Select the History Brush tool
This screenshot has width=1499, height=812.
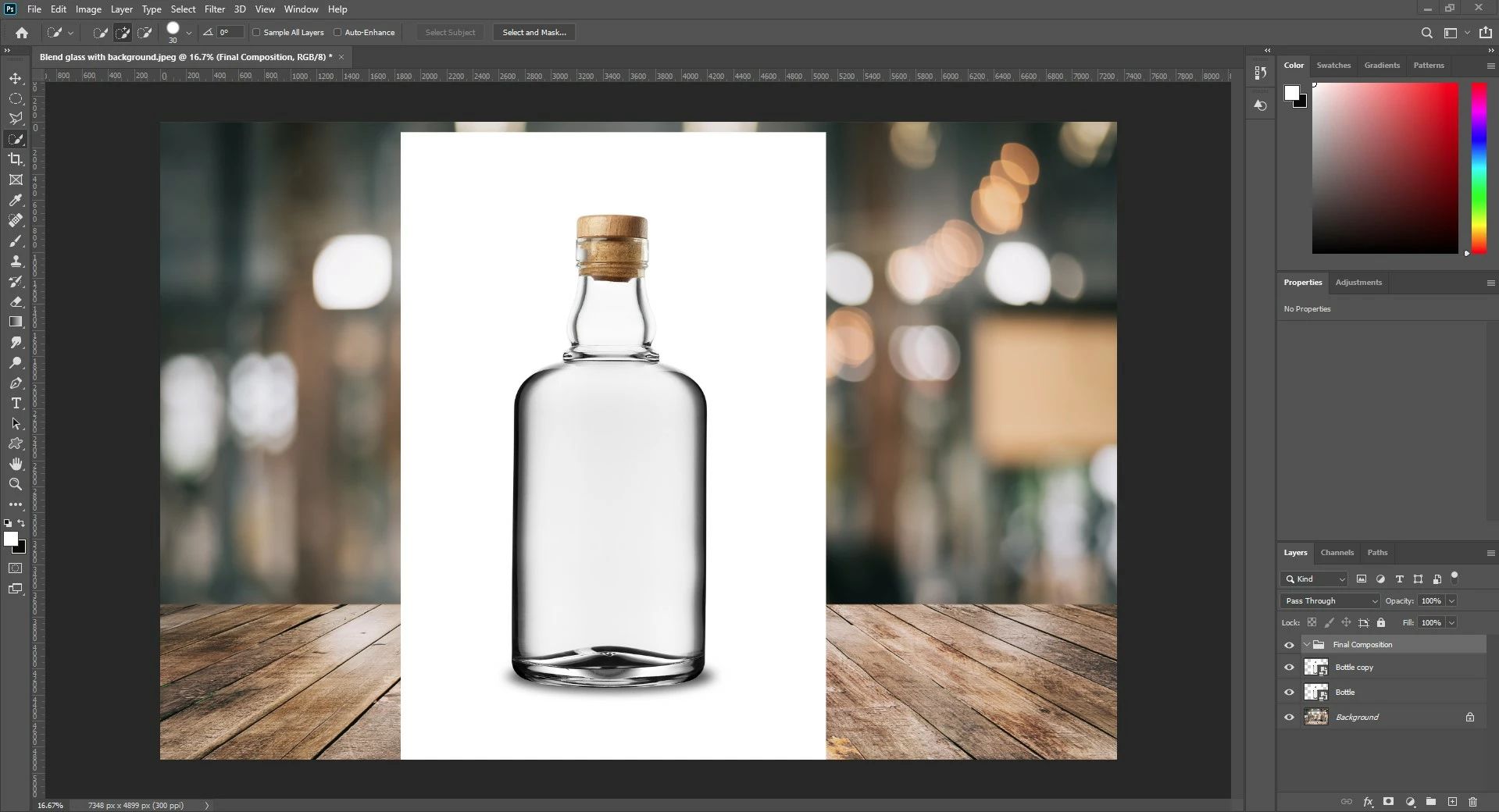16,281
